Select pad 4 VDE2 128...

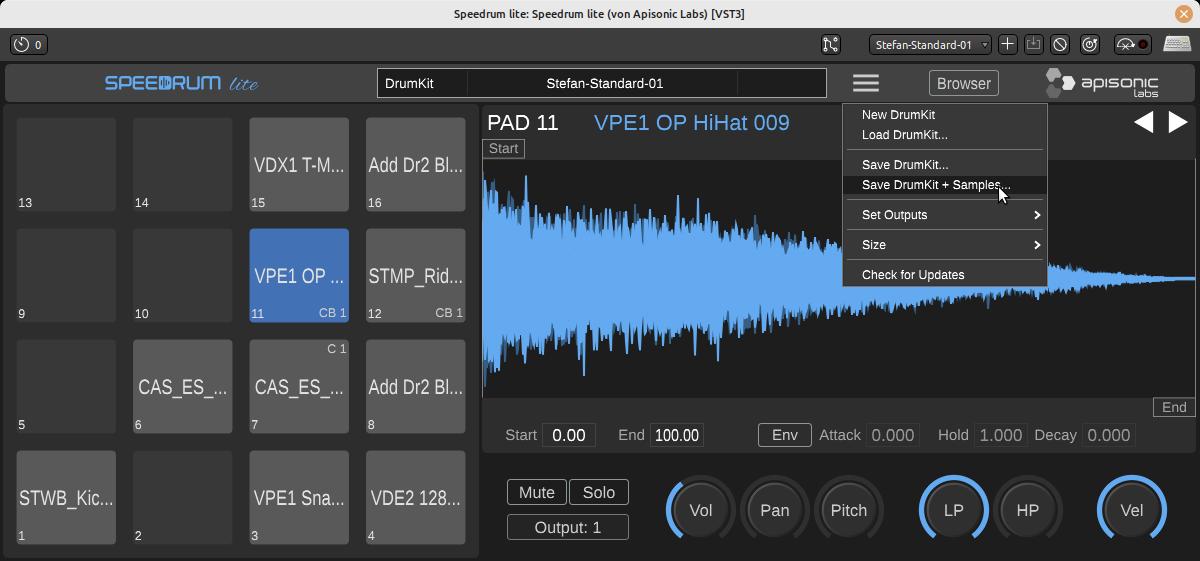coord(415,498)
